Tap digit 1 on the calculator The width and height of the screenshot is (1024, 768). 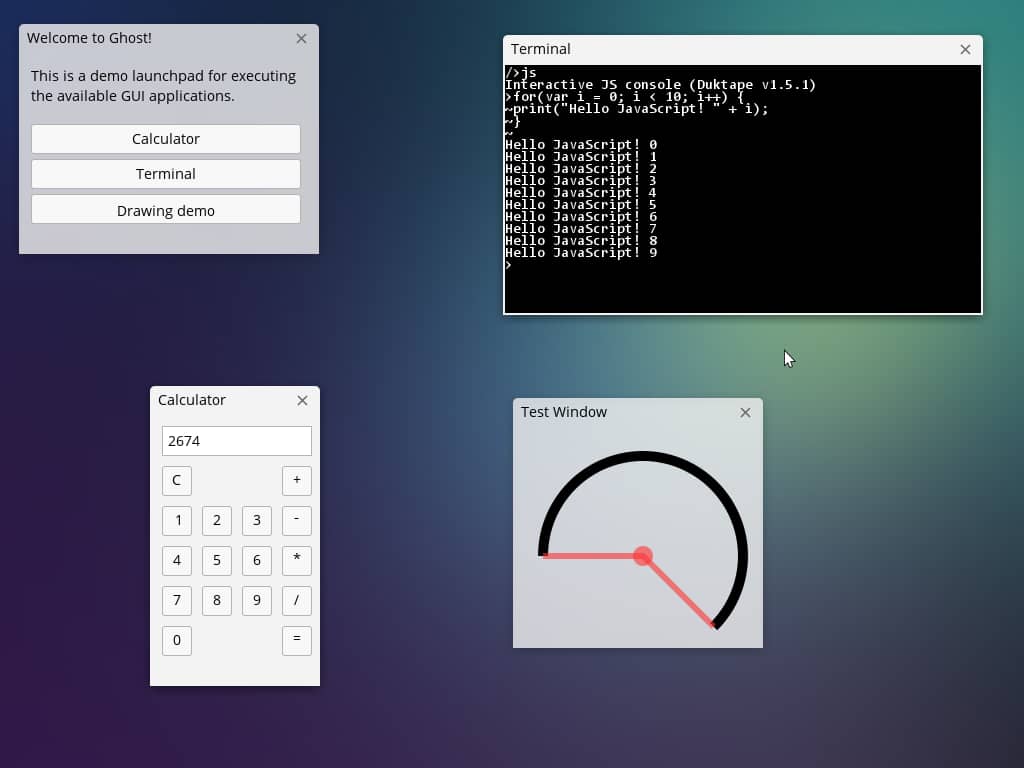[177, 520]
